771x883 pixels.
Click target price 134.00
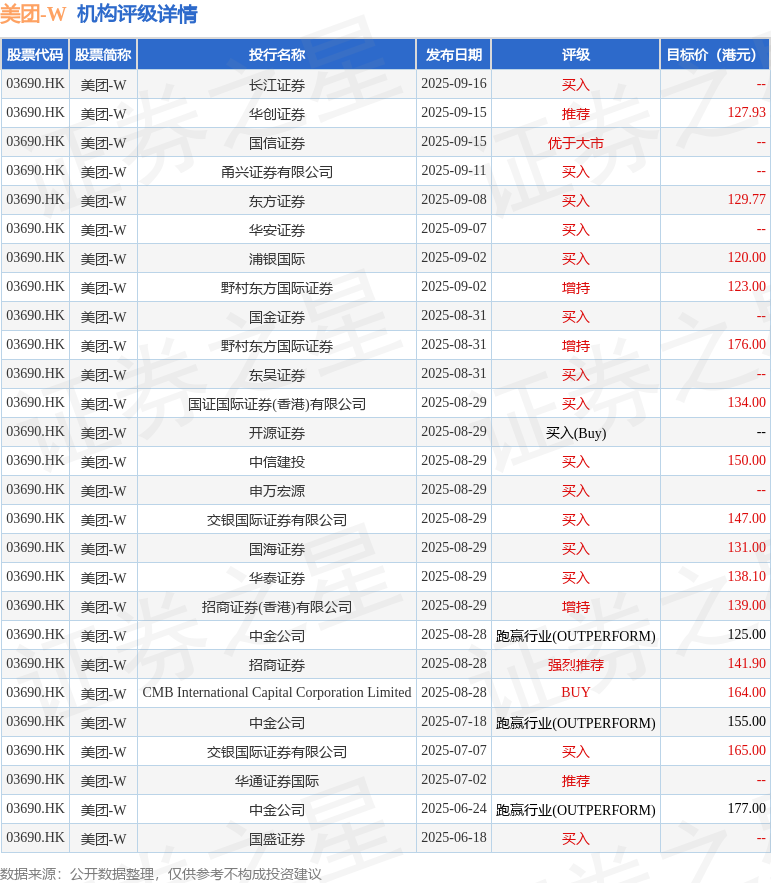point(746,402)
